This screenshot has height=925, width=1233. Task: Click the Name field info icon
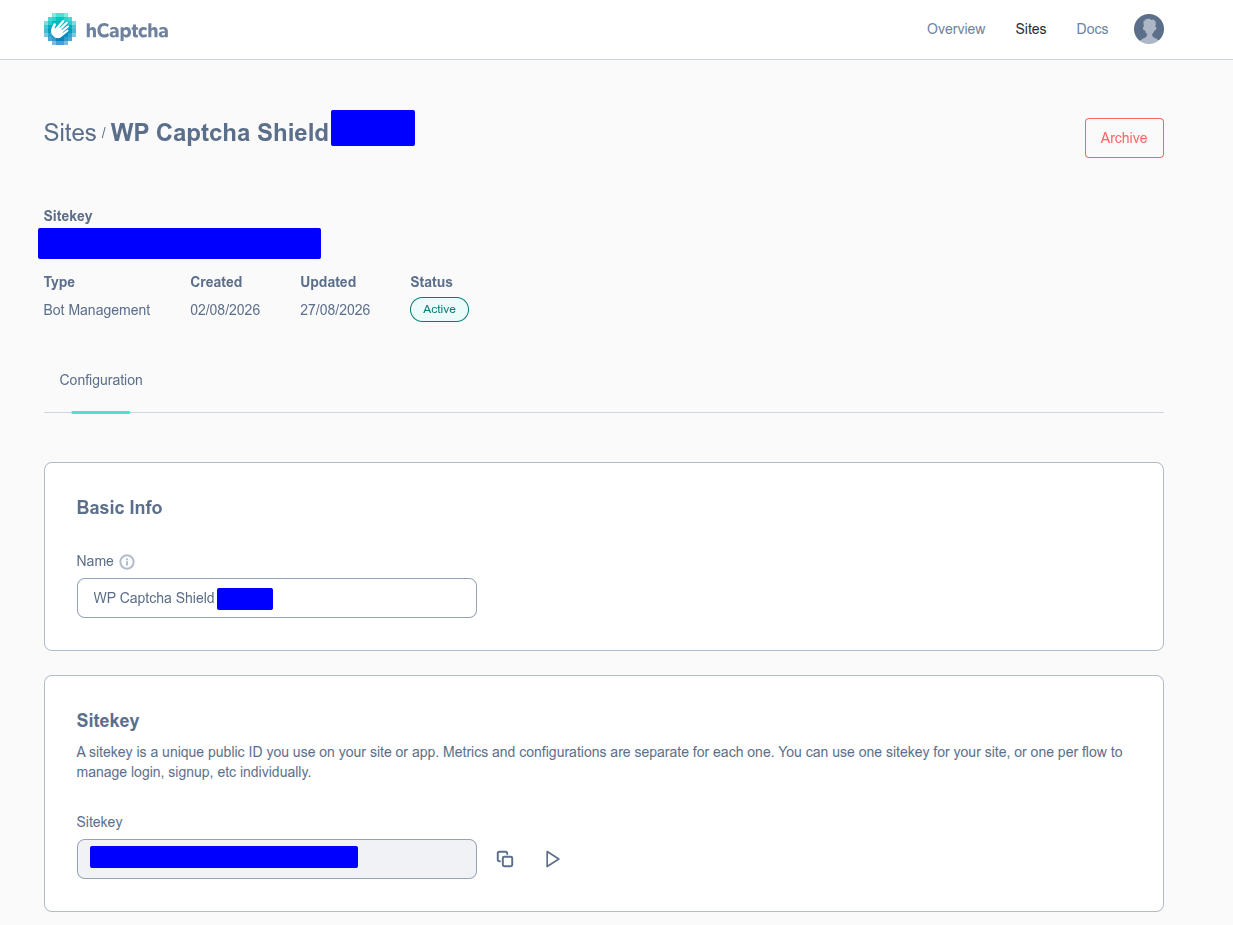coord(127,562)
